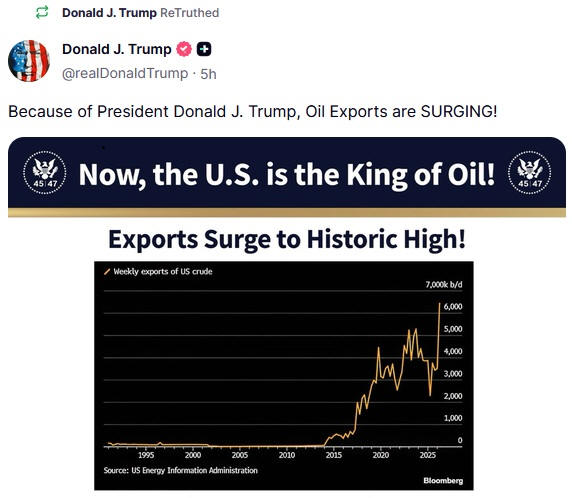The height and width of the screenshot is (498, 572).
Task: Click the 5h post timestamp
Action: pyautogui.click(x=208, y=74)
